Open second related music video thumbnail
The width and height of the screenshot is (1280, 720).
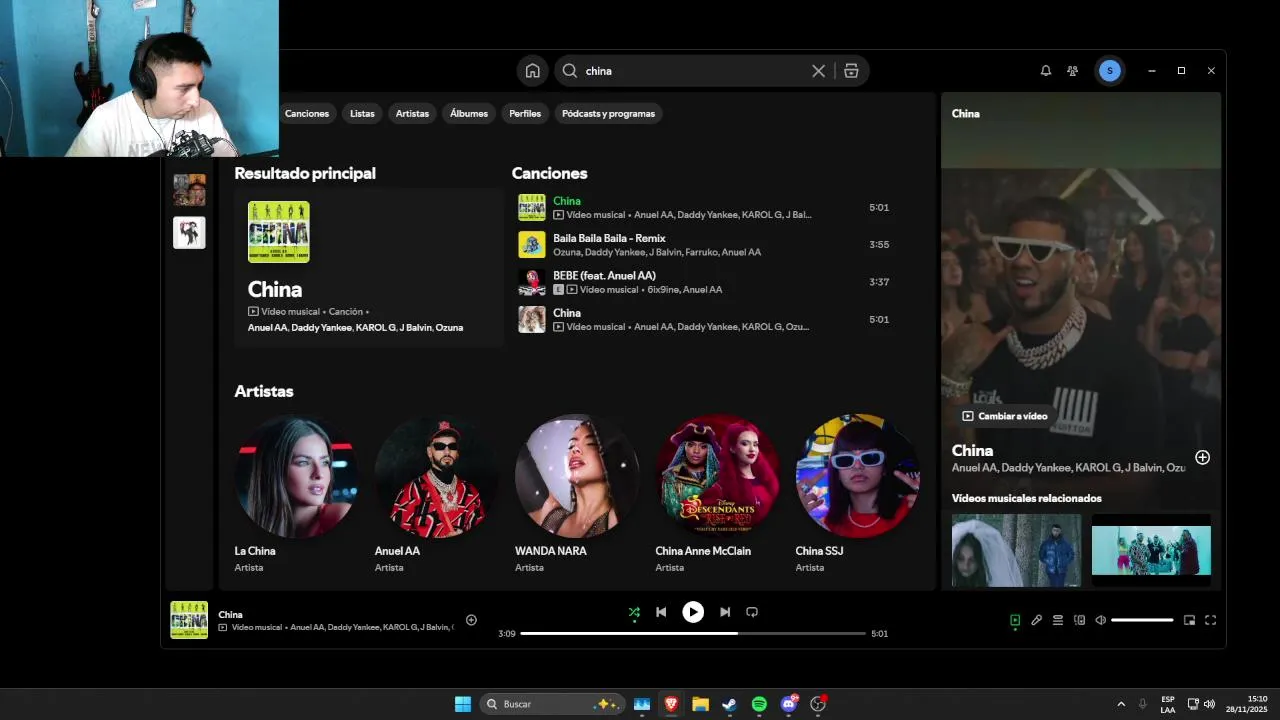[1151, 550]
